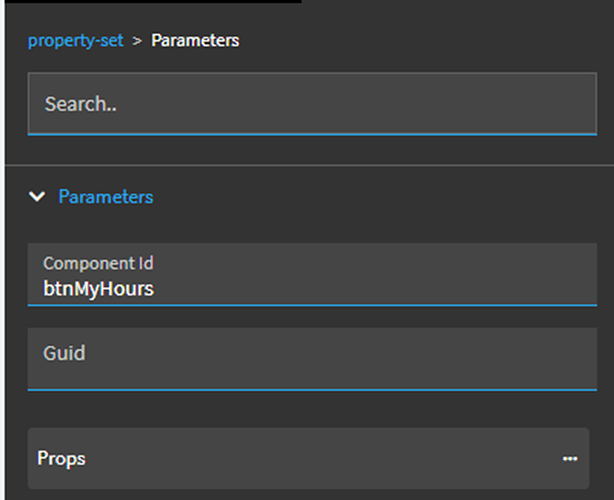Click the Parameters section header label
Image resolution: width=614 pixels, height=500 pixels.
106,197
